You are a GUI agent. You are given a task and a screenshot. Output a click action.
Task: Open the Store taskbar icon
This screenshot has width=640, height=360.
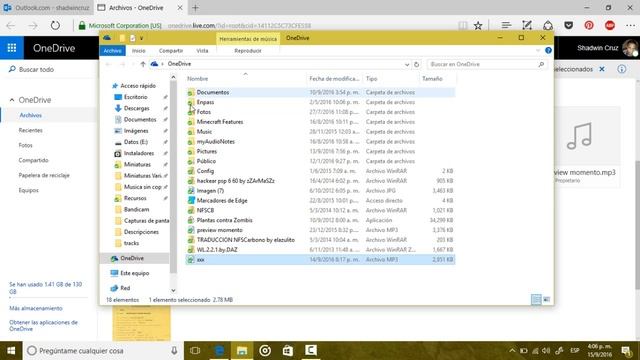click(x=288, y=351)
